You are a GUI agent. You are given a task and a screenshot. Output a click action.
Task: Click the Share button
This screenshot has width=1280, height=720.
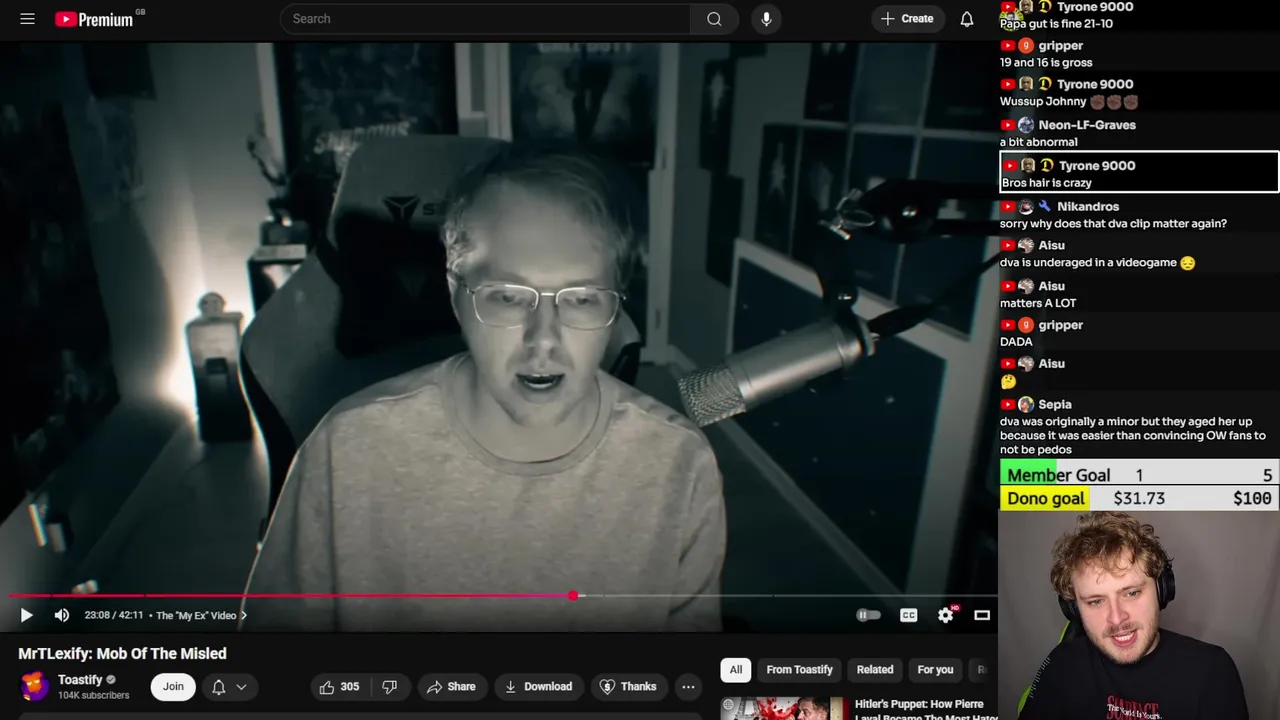pyautogui.click(x=451, y=686)
